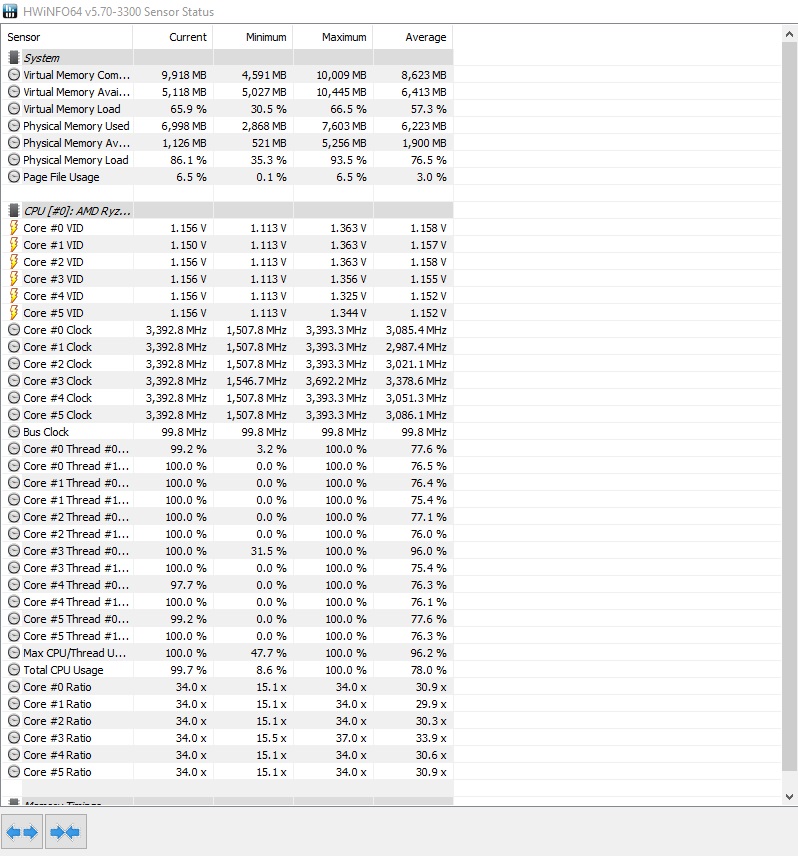Click the 3,692.2 MHz maximum clock value
Viewport: 798px width, 856px height.
pyautogui.click(x=336, y=381)
